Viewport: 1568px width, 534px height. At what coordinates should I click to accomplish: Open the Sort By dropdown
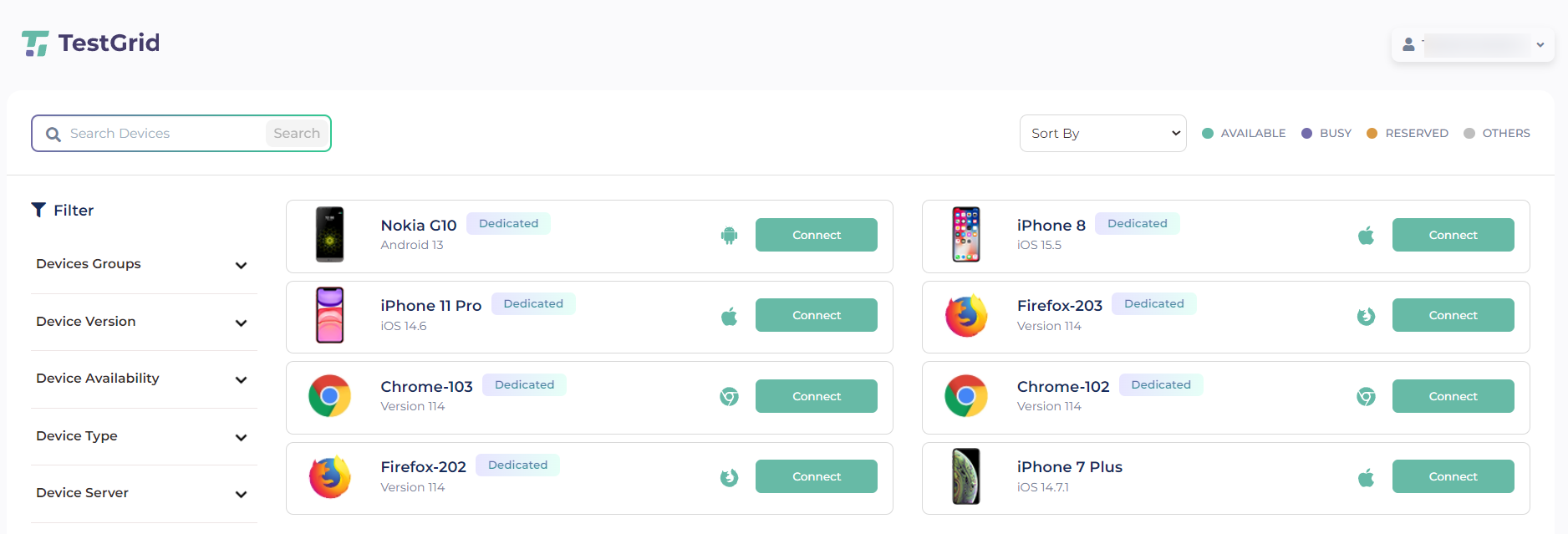(x=1102, y=134)
